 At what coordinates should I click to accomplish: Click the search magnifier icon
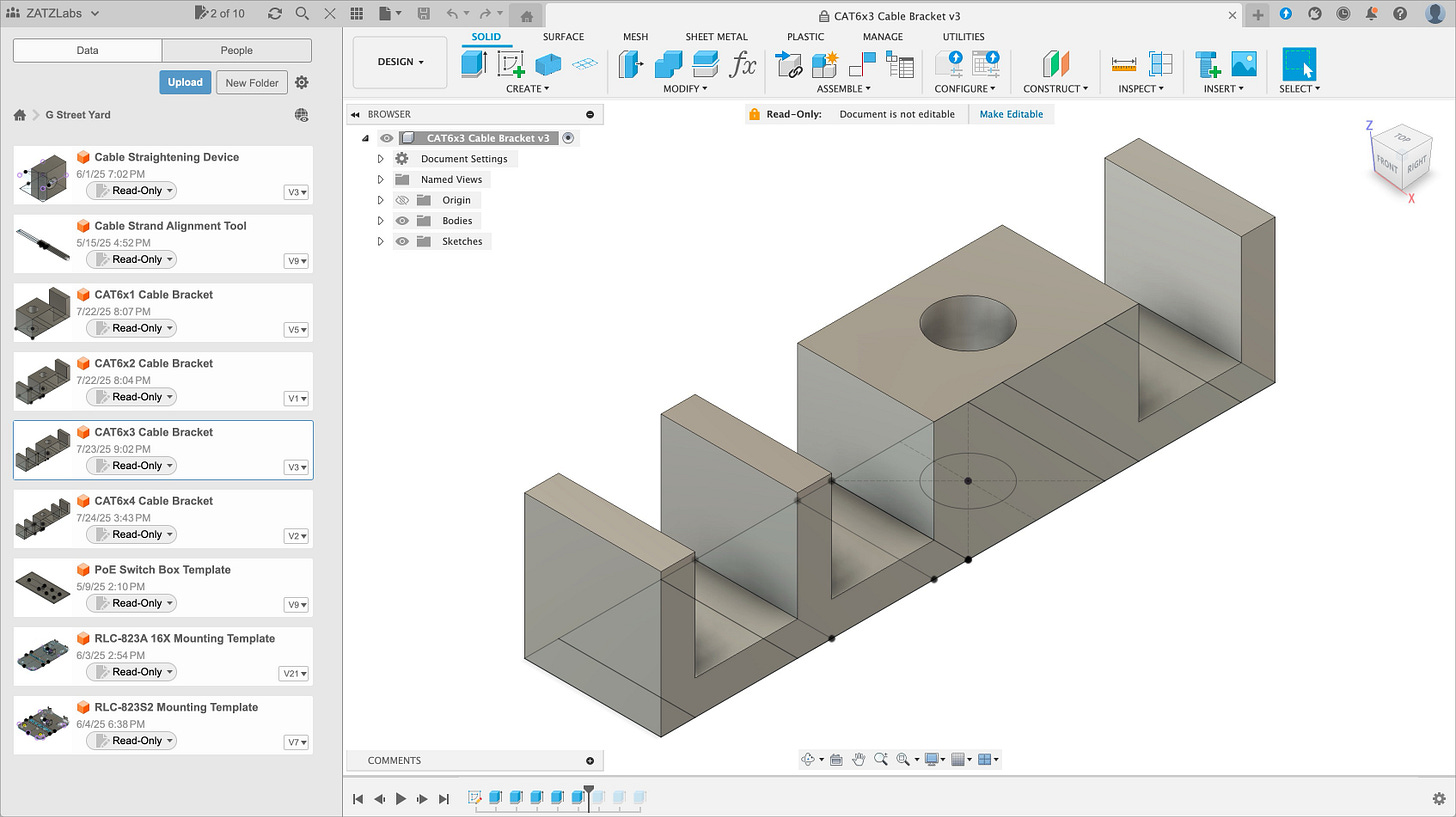[x=302, y=14]
